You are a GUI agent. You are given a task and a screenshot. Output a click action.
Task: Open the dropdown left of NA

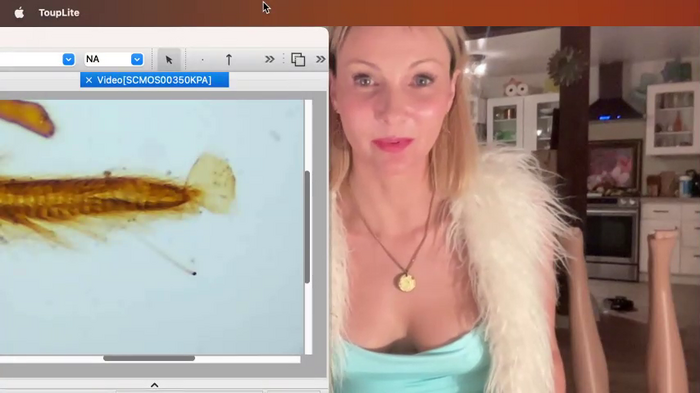click(x=68, y=59)
